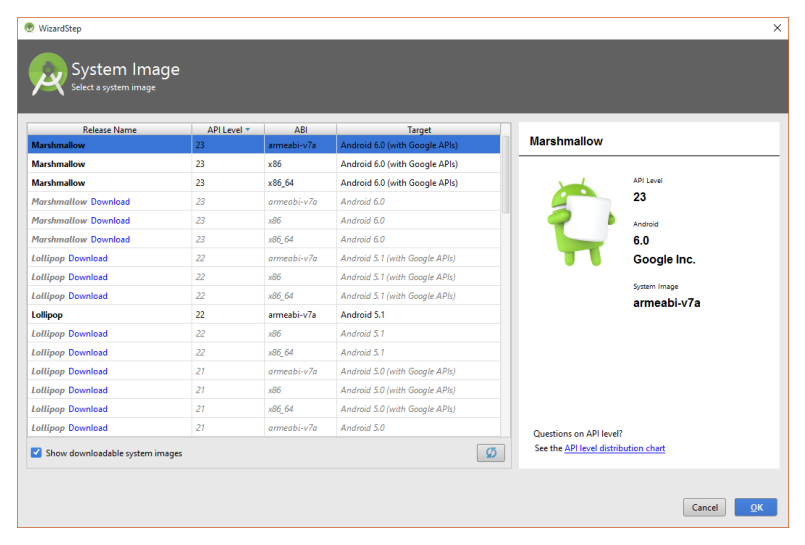Viewport: 805px width, 545px height.
Task: Click the Cancel button
Action: point(704,507)
